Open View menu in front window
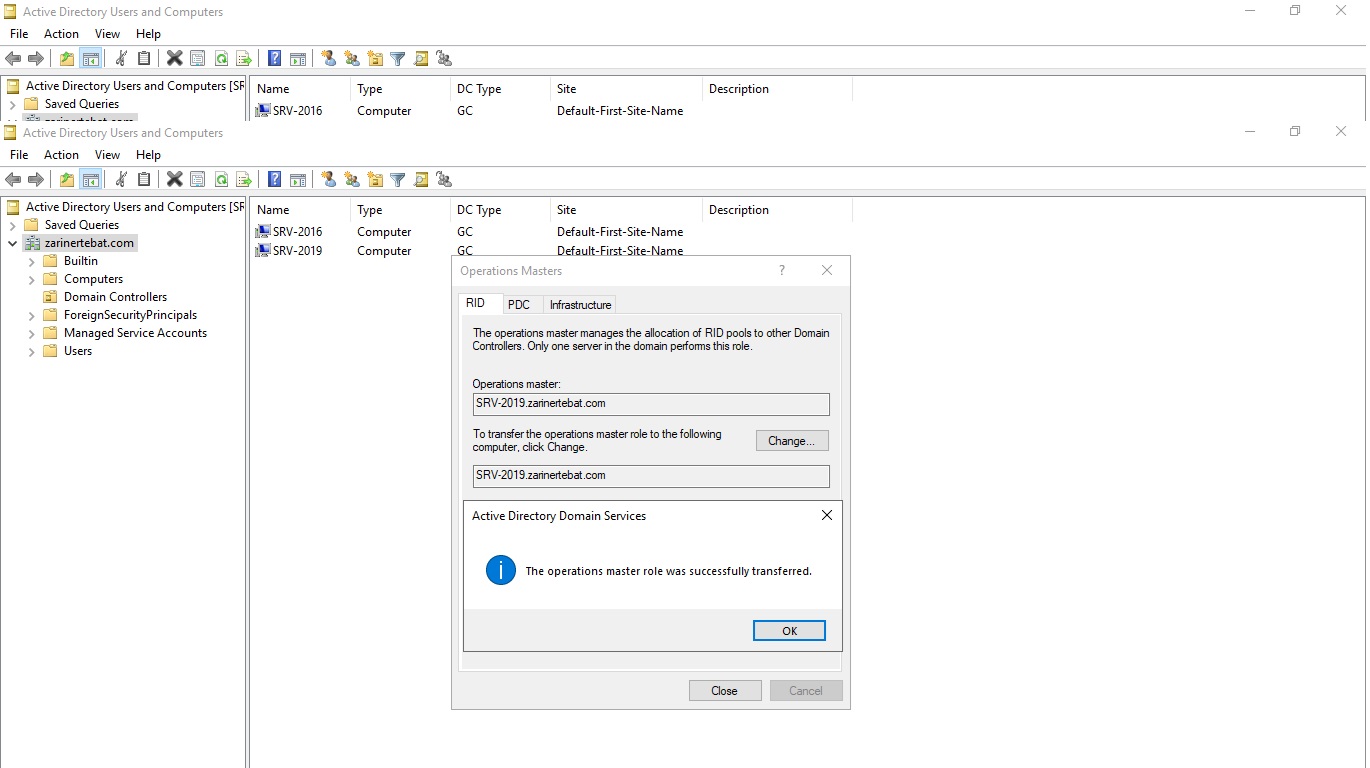 [107, 155]
